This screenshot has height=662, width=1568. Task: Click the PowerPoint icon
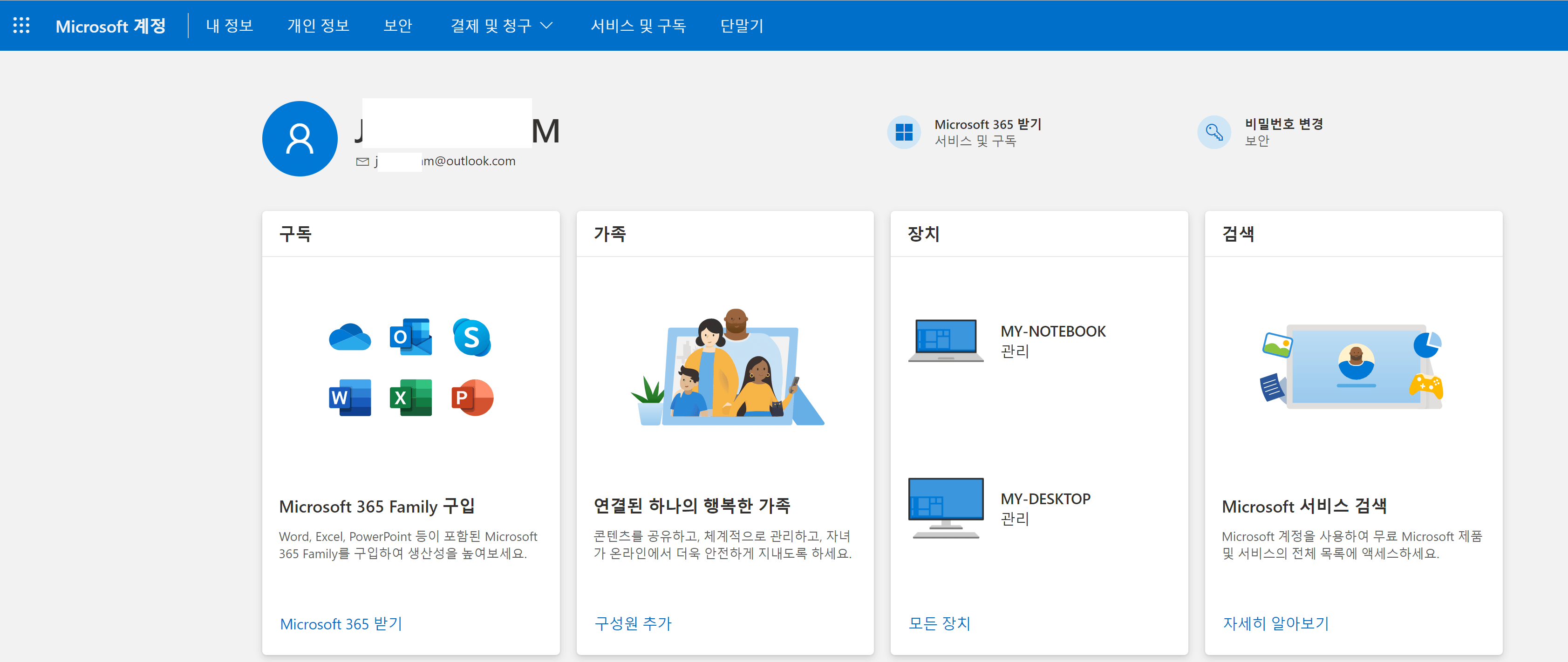[472, 398]
